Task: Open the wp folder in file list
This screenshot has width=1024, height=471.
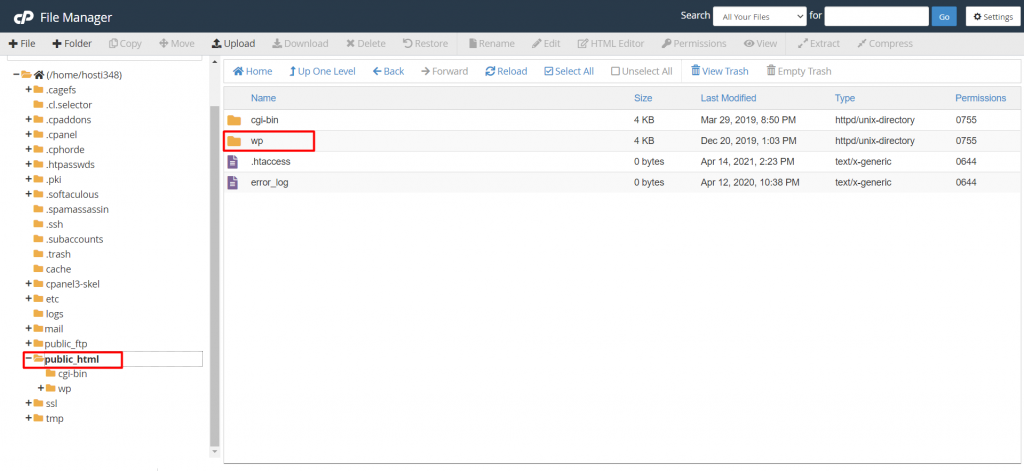Action: coord(257,141)
